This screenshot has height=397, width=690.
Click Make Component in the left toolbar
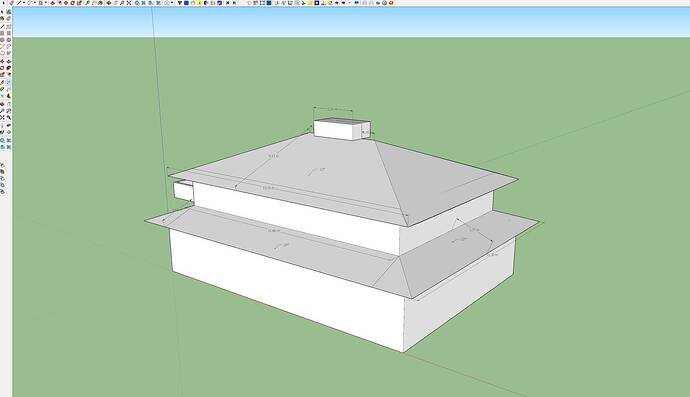click(9, 12)
